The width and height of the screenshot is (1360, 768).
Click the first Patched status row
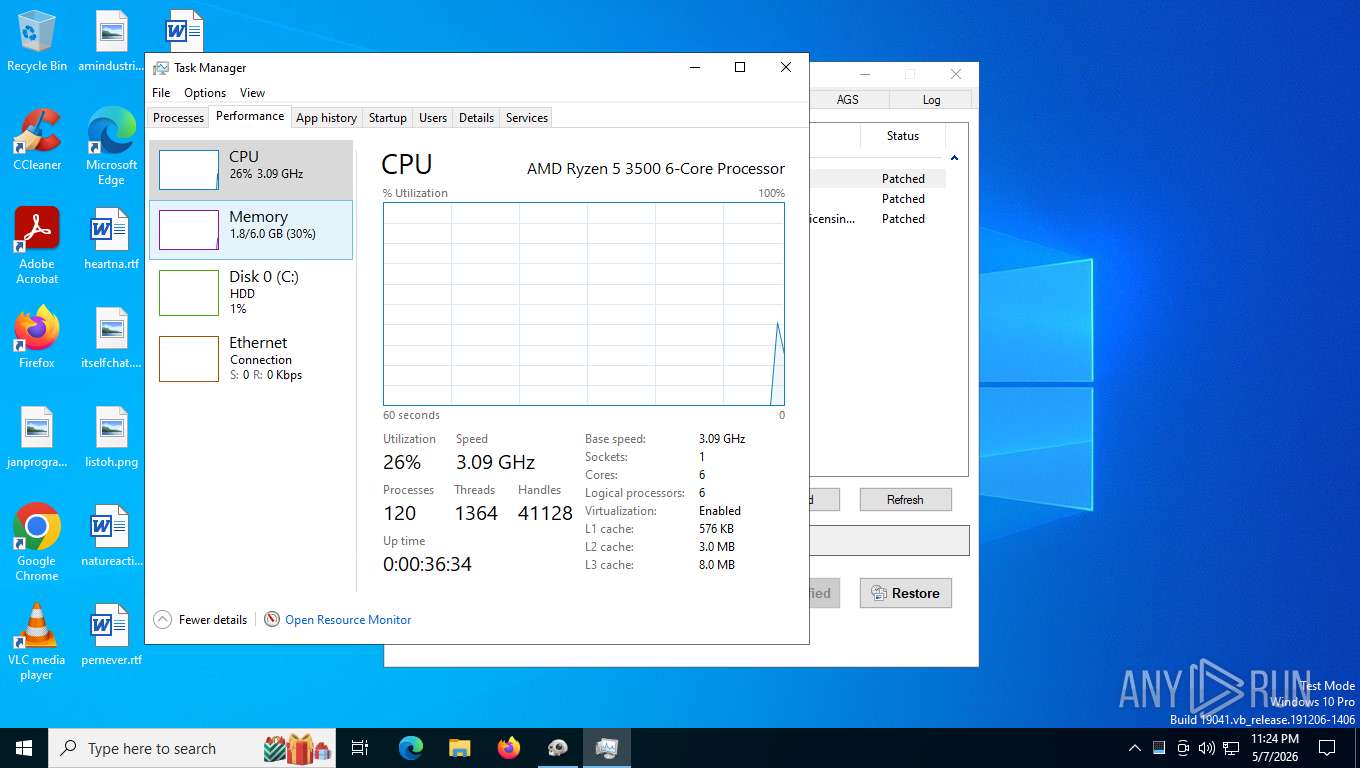(x=903, y=179)
